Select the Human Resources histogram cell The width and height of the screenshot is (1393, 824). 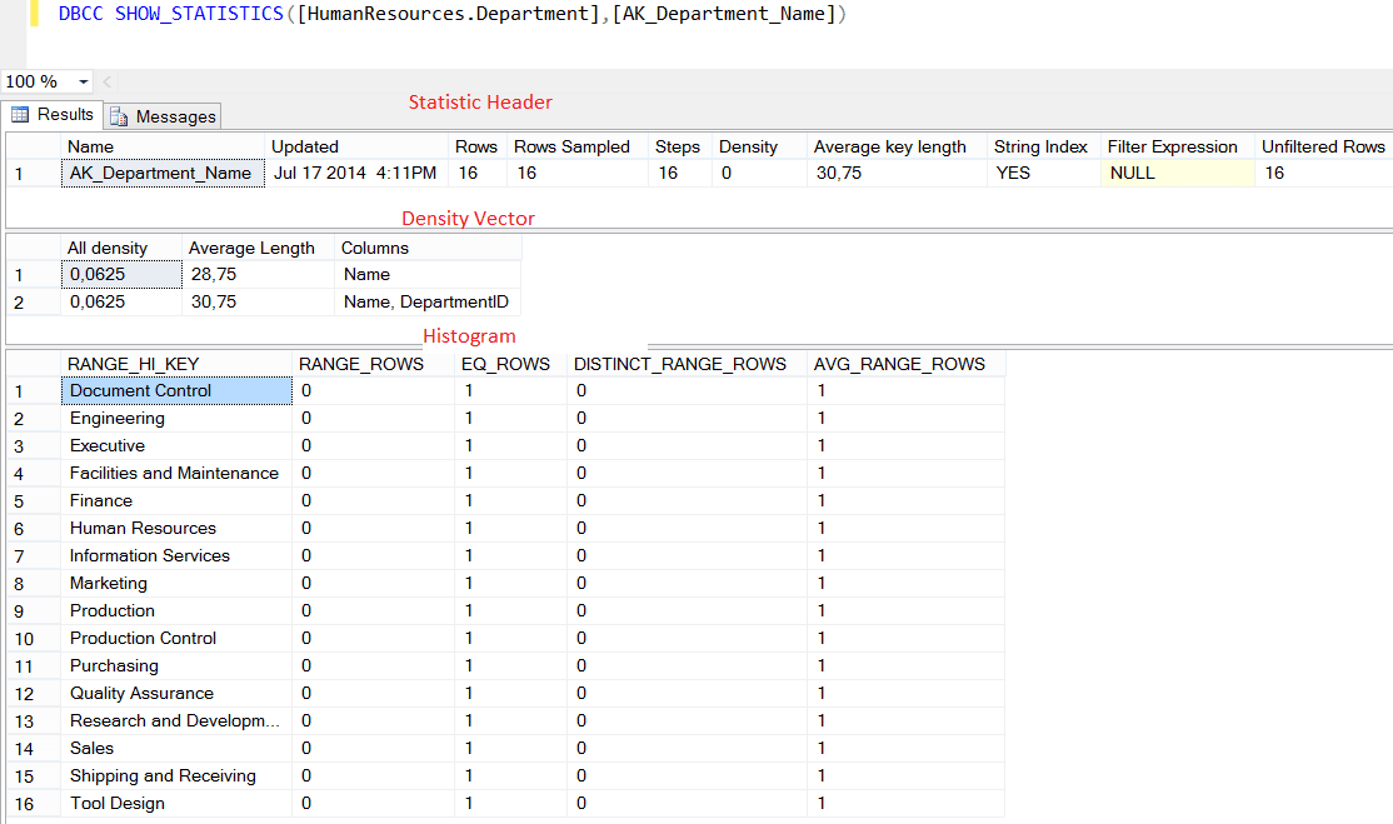point(177,528)
